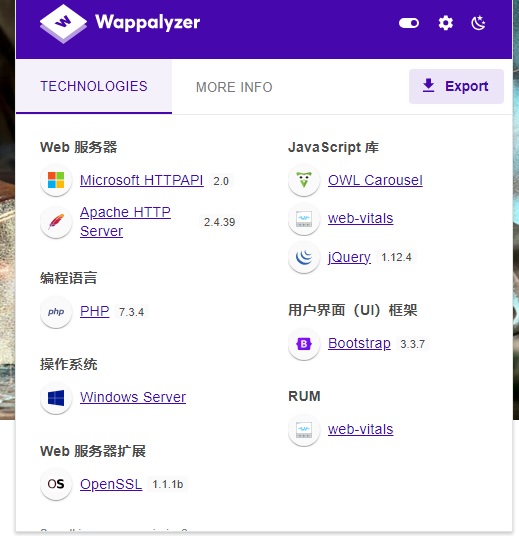Click the jQuery swirl icon
Viewport: 519px width, 536px height.
(304, 257)
